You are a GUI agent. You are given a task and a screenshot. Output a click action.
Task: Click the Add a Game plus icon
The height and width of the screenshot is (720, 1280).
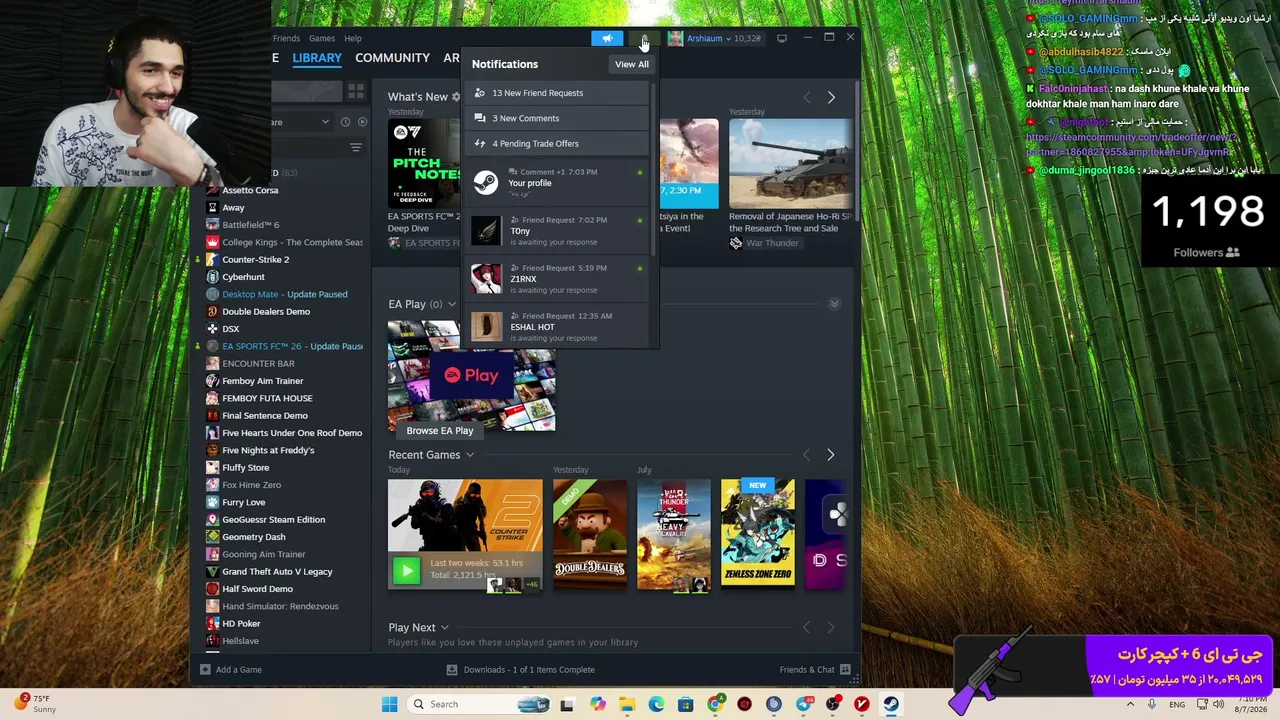point(205,669)
